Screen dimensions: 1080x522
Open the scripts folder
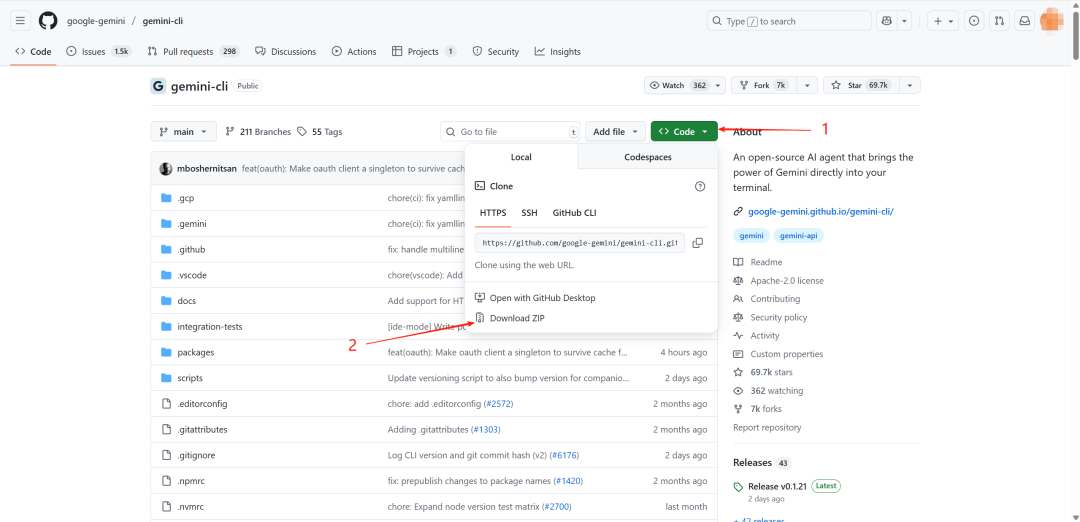pyautogui.click(x=190, y=378)
